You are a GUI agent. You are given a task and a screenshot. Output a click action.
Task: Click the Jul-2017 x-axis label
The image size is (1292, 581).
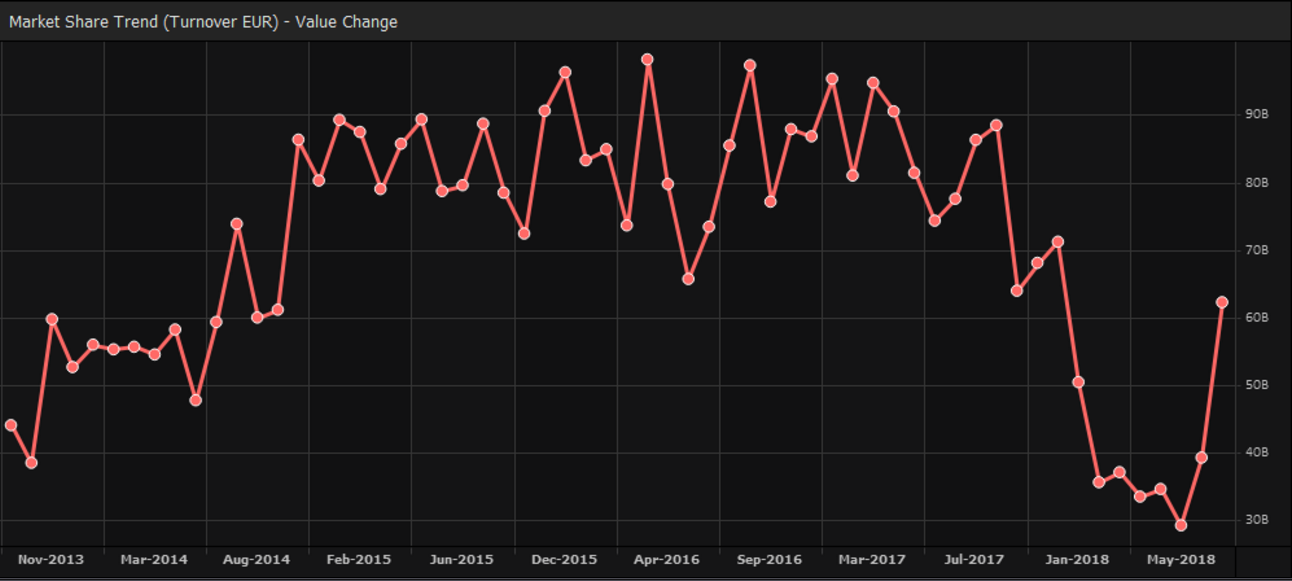(x=974, y=560)
